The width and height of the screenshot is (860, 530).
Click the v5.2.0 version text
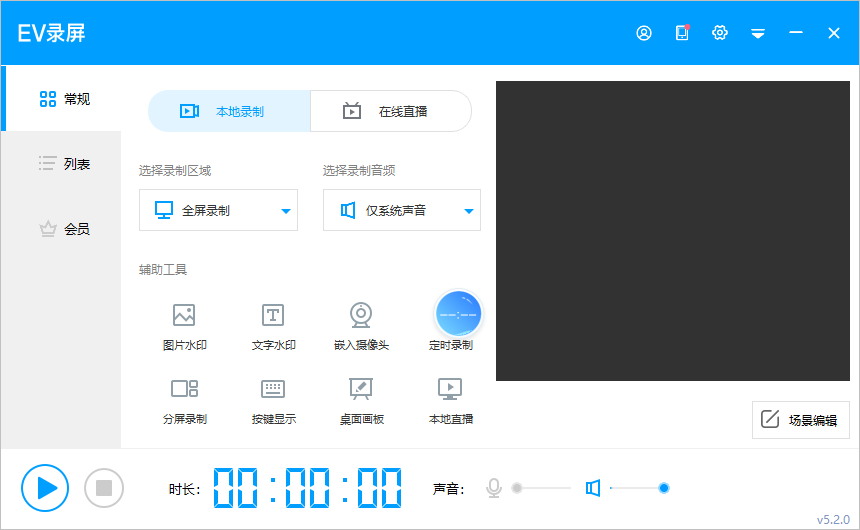(833, 519)
